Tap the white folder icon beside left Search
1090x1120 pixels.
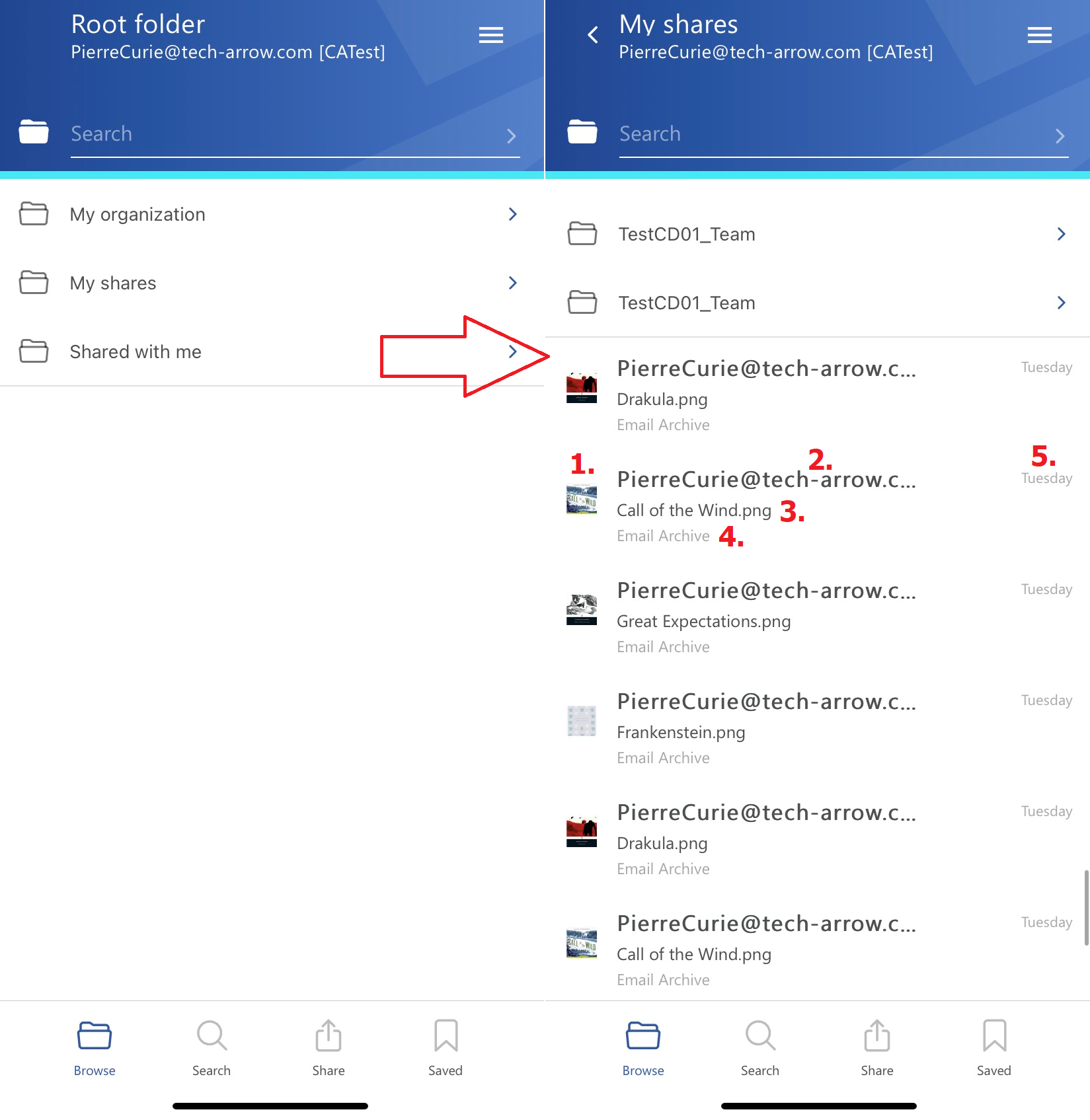point(34,131)
